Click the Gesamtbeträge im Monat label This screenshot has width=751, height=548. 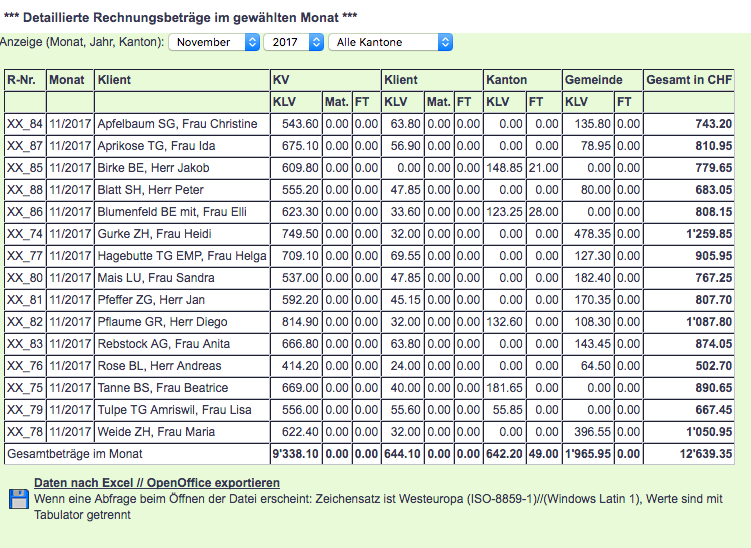(x=75, y=454)
